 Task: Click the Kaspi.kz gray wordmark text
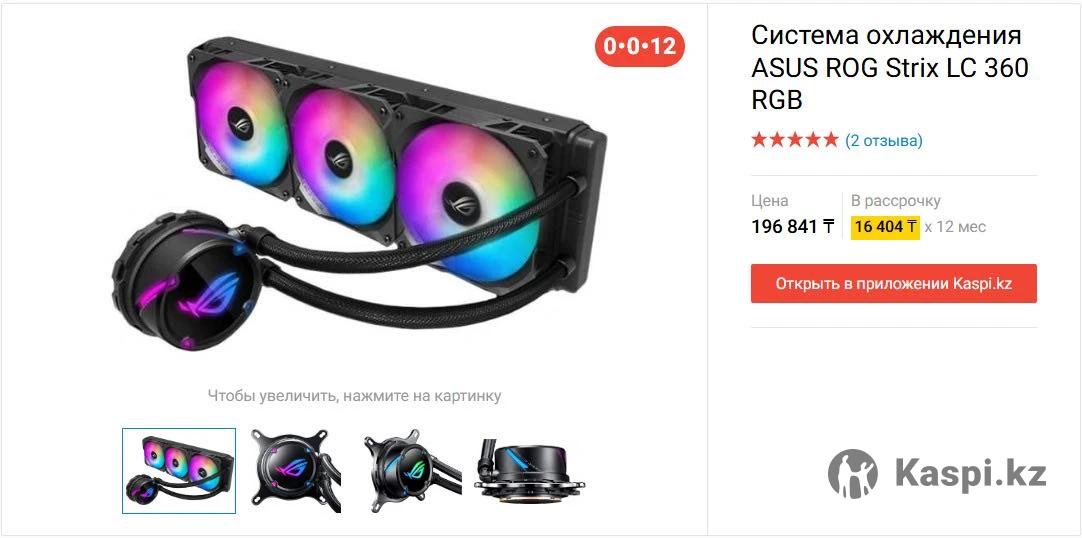(x=970, y=474)
